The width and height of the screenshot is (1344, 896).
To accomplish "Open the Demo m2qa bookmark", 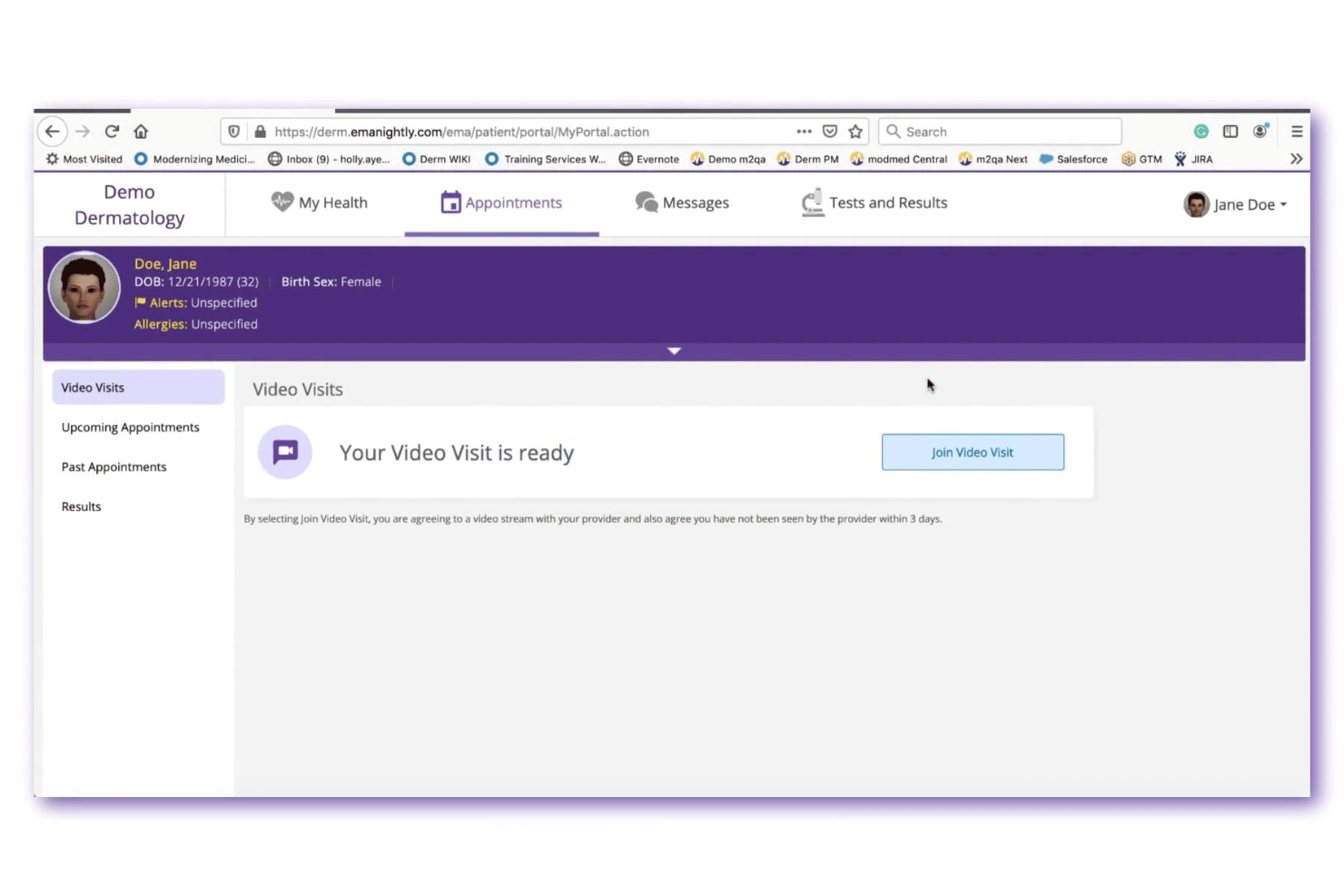I will [728, 159].
